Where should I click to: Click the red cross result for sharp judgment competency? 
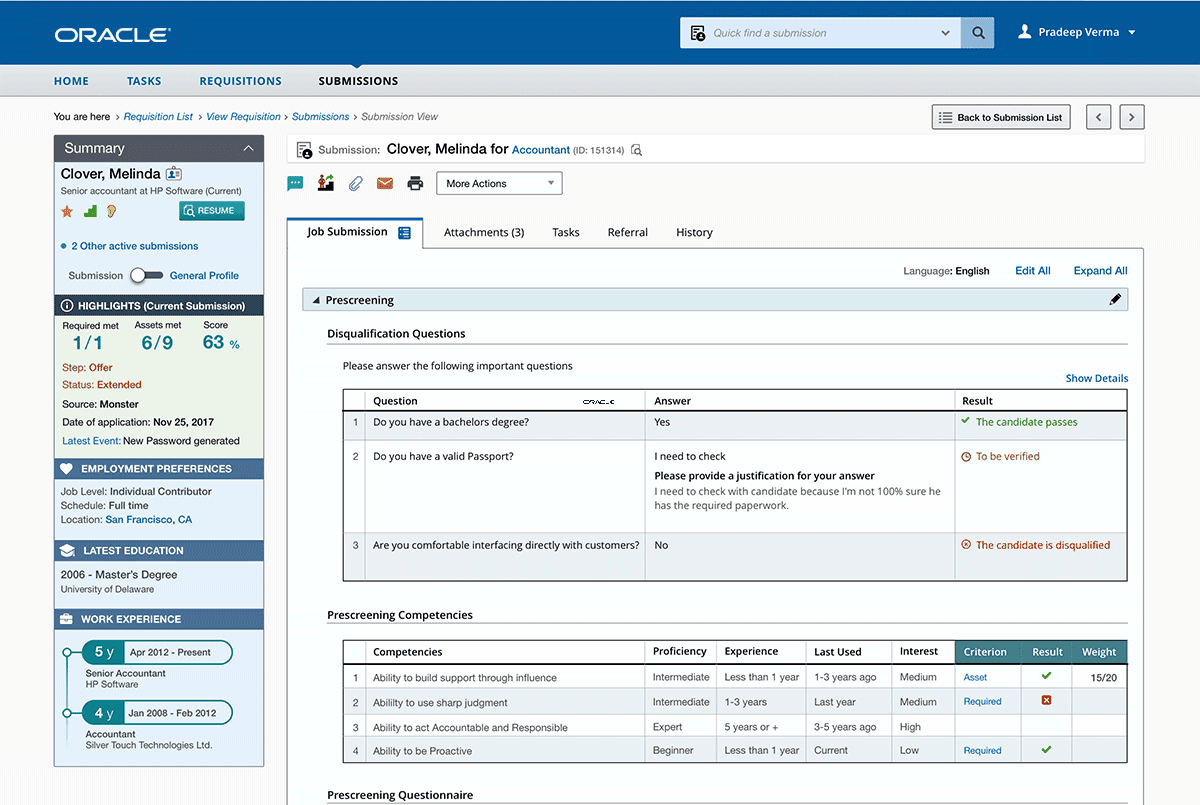click(x=1046, y=701)
